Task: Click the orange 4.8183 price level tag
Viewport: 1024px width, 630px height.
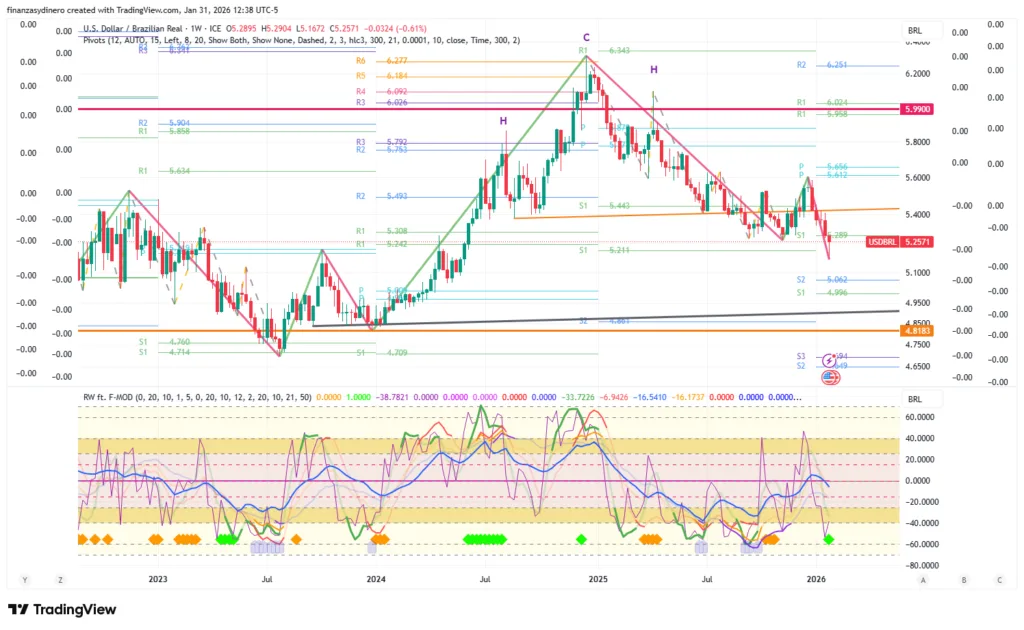Action: [917, 330]
